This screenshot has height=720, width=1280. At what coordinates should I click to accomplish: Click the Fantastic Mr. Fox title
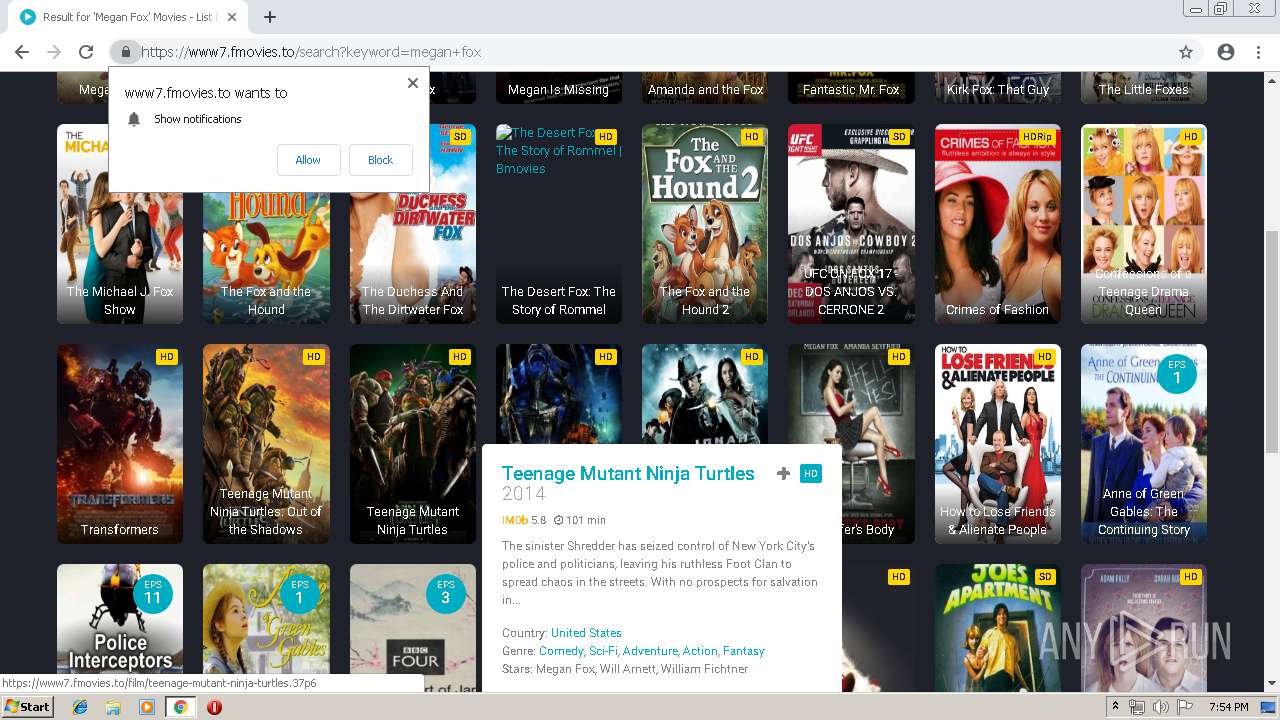851,89
